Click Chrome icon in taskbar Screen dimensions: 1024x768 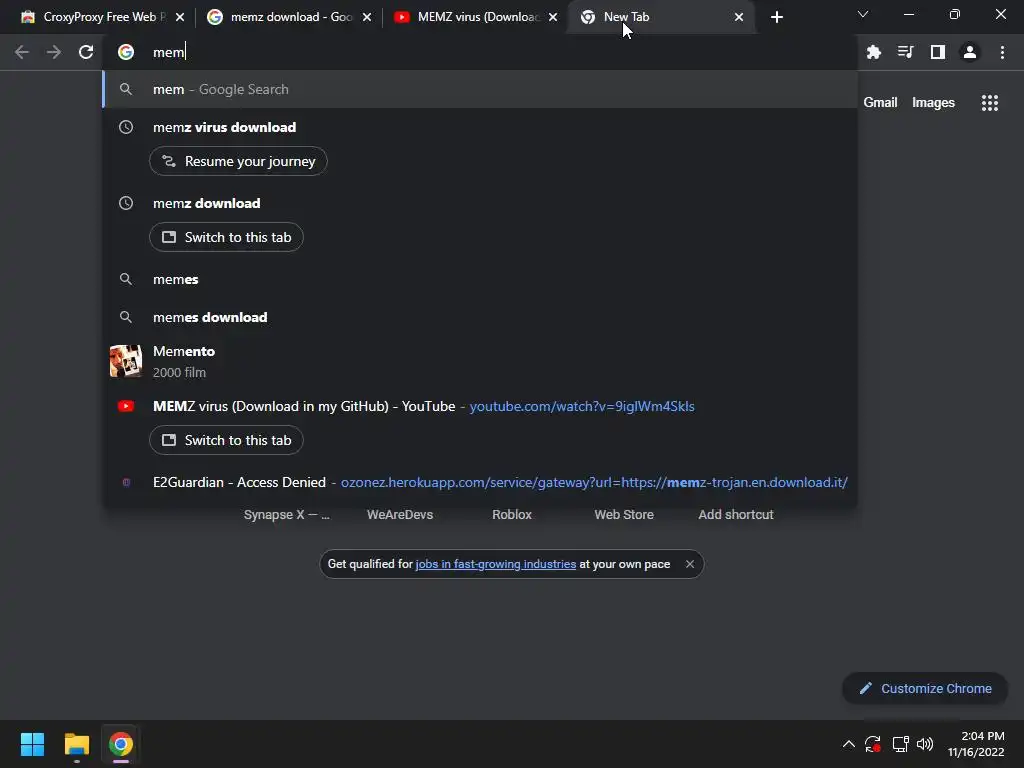120,744
